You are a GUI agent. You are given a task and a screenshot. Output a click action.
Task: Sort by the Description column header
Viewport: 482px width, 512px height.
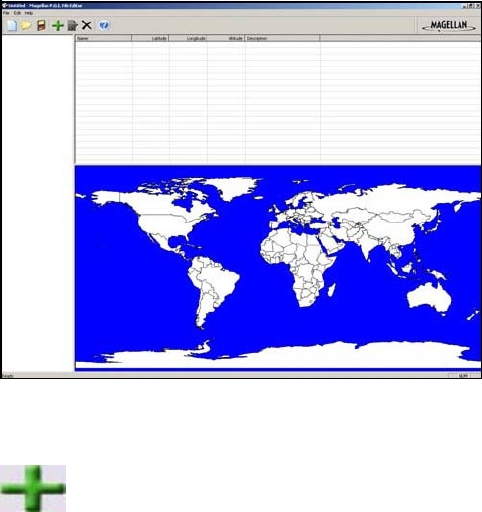(282, 38)
